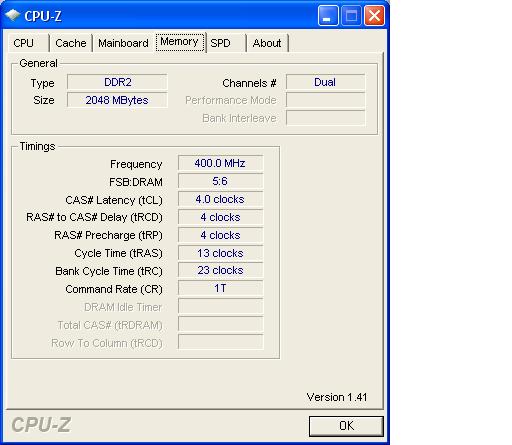Screen dimensions: 512x445
Task: Open the About tab
Action: [x=267, y=43]
